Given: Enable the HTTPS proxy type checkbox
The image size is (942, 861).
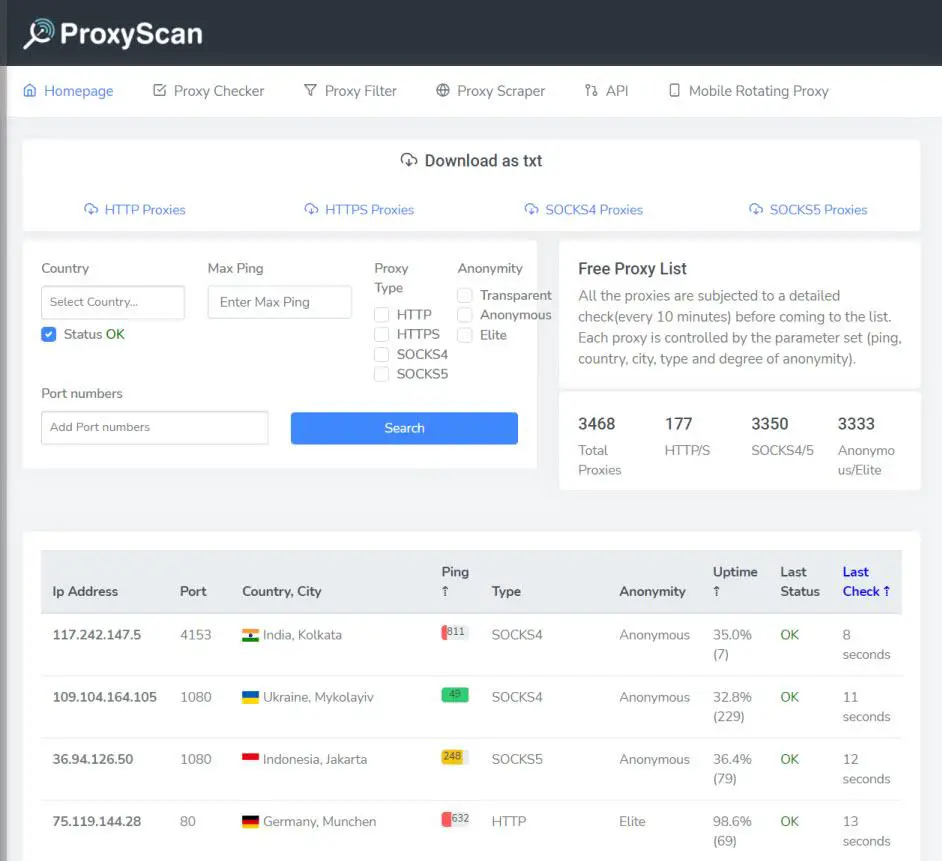Looking at the screenshot, I should coord(381,334).
